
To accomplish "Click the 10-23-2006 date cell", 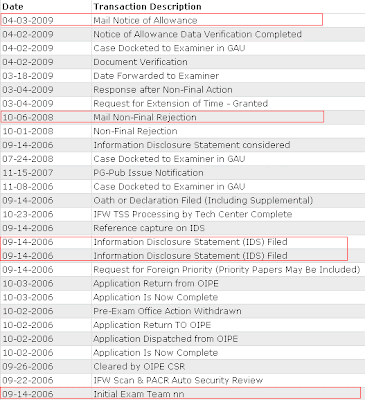I will [x=28, y=214].
